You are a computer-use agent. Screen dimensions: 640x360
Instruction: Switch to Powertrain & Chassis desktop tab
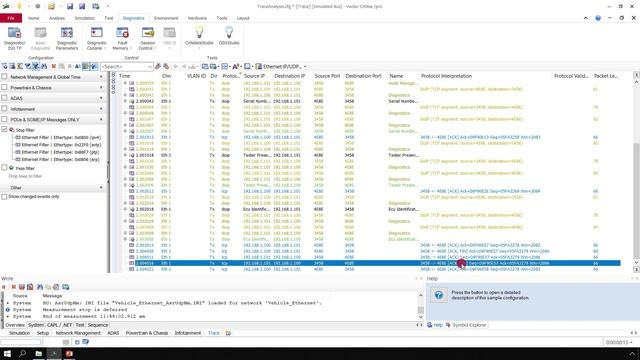147,333
